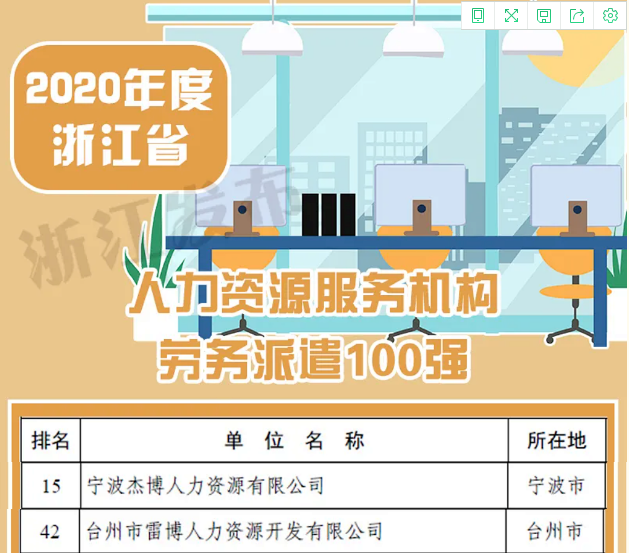Click the 2020年度 浙江省 title badge
The image size is (629, 553).
click(120, 117)
